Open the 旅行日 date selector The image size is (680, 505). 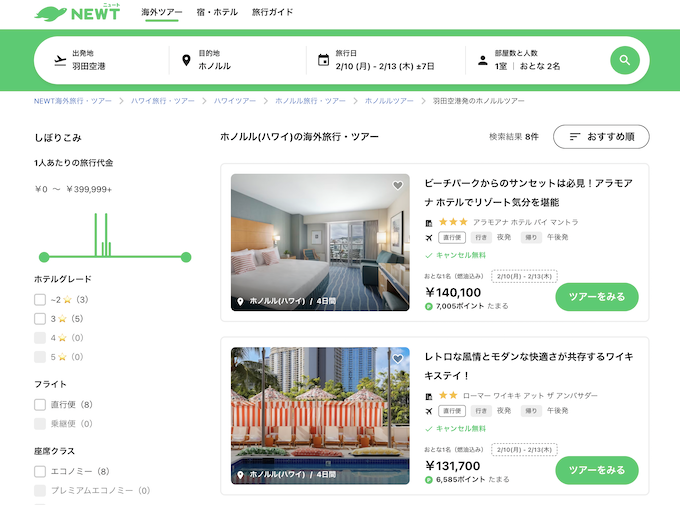pyautogui.click(x=384, y=60)
